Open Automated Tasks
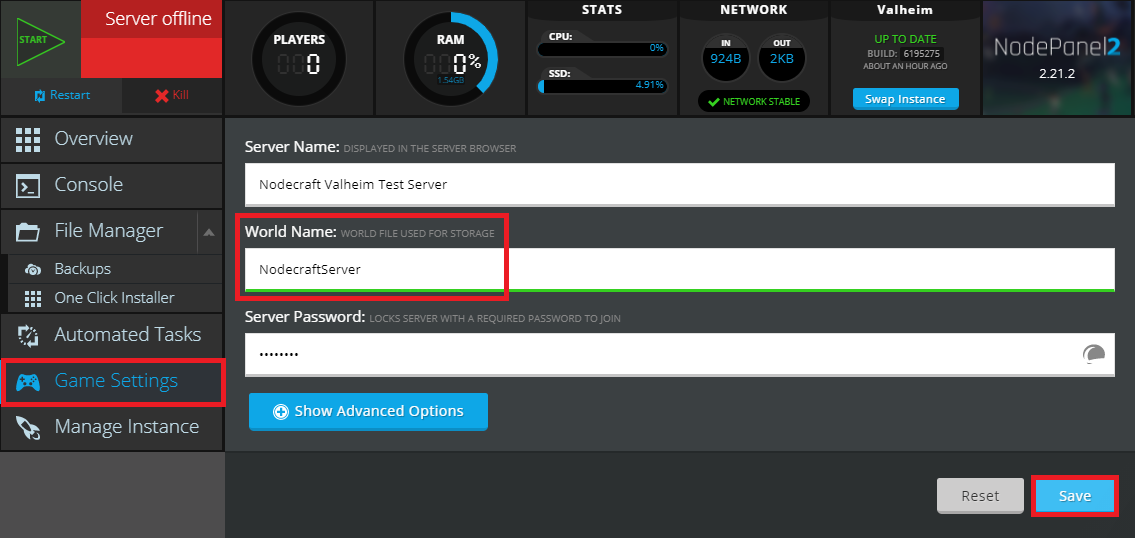Screen dimensions: 1135x538 (111, 335)
